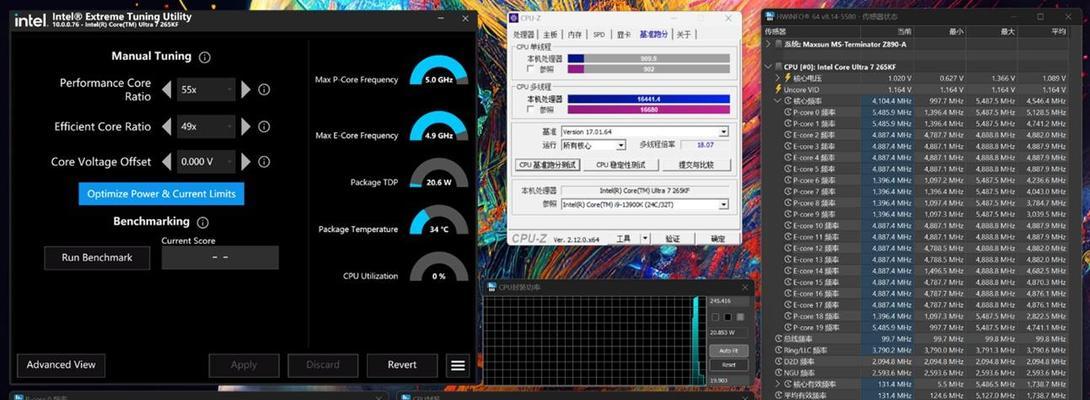Click the Ring/LLC 频率 clock icon

[778, 350]
